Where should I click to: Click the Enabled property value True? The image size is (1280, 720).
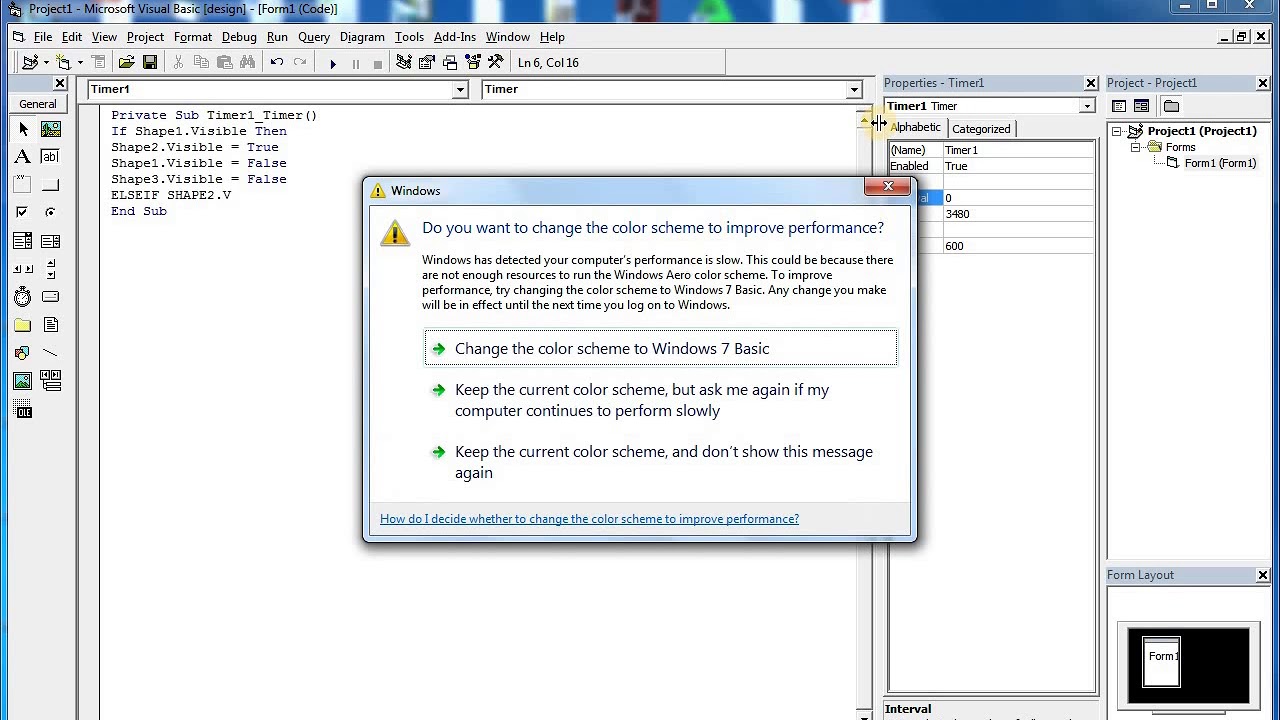(x=1018, y=166)
